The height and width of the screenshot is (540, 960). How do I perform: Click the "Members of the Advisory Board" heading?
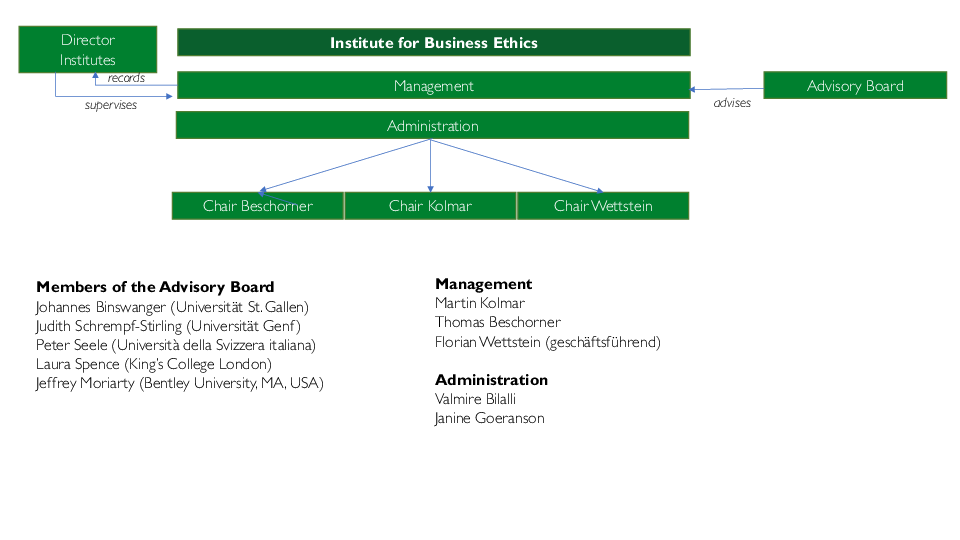(x=155, y=287)
